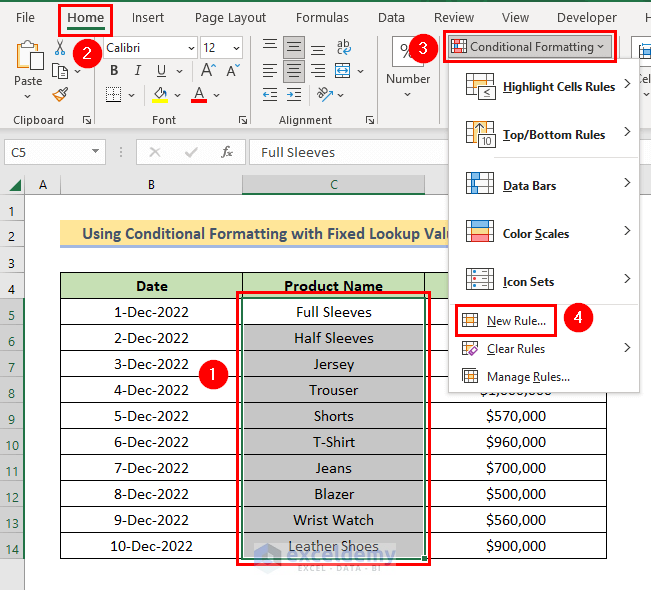Open Fill Color dropdown arrow
This screenshot has height=590, width=651.
[x=177, y=95]
